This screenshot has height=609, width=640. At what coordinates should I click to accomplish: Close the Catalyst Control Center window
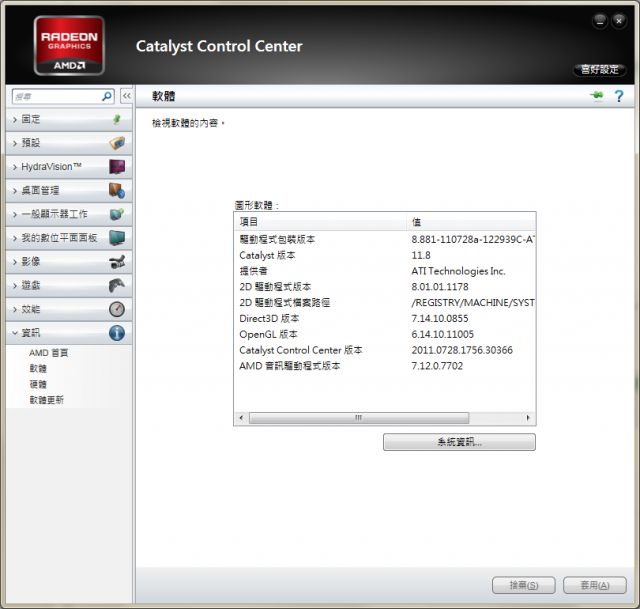point(619,21)
